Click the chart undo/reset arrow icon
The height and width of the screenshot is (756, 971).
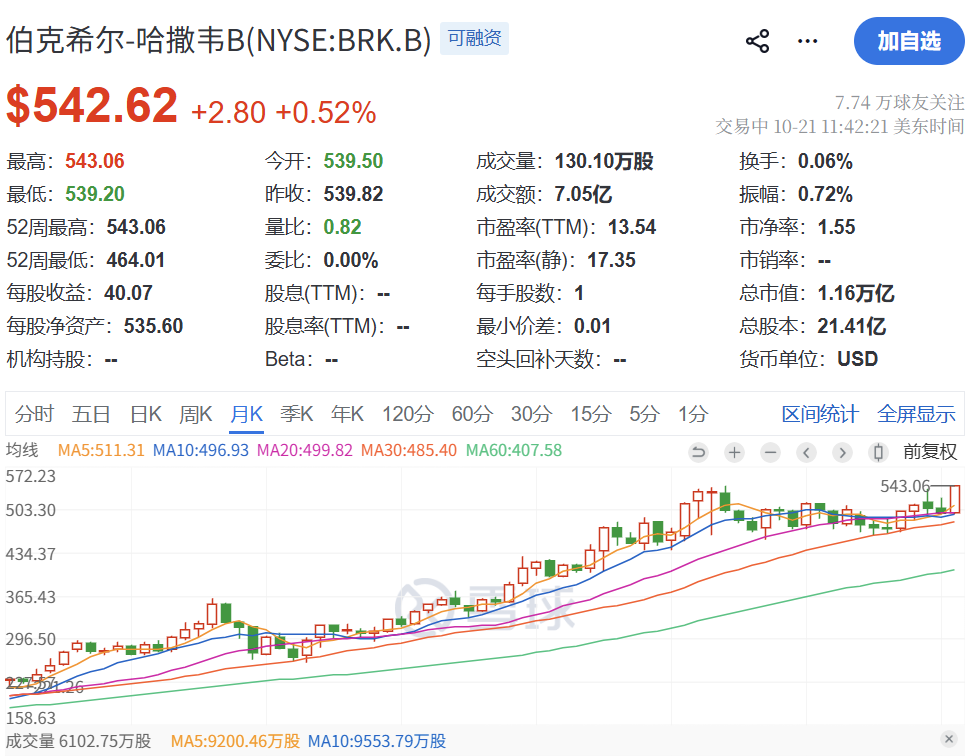click(699, 453)
